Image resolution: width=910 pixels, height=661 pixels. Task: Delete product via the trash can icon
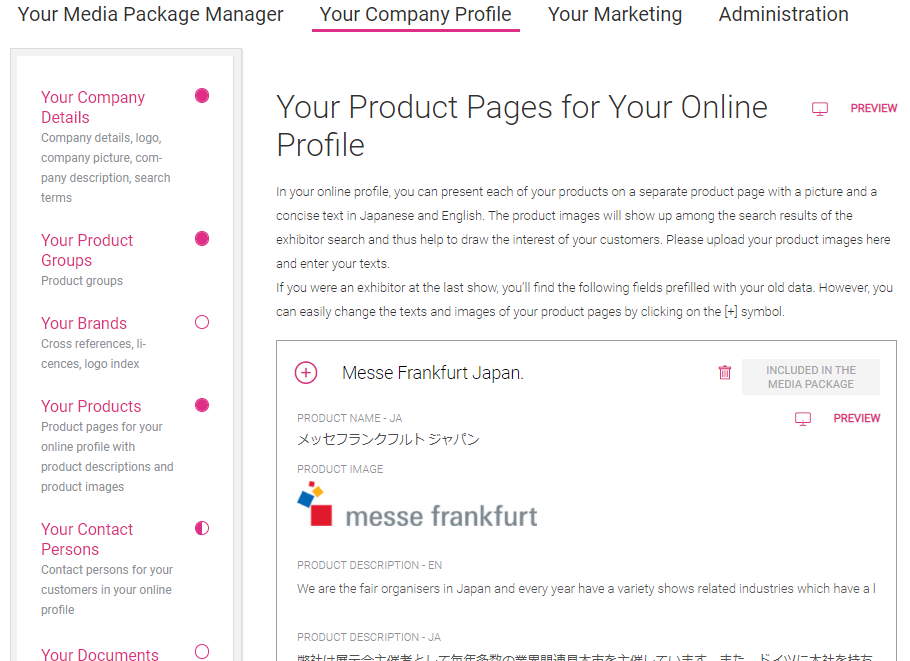[725, 373]
